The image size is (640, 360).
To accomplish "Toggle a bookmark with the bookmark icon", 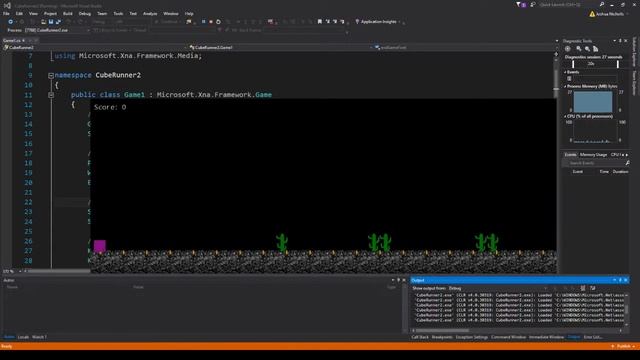I will tap(320, 22).
